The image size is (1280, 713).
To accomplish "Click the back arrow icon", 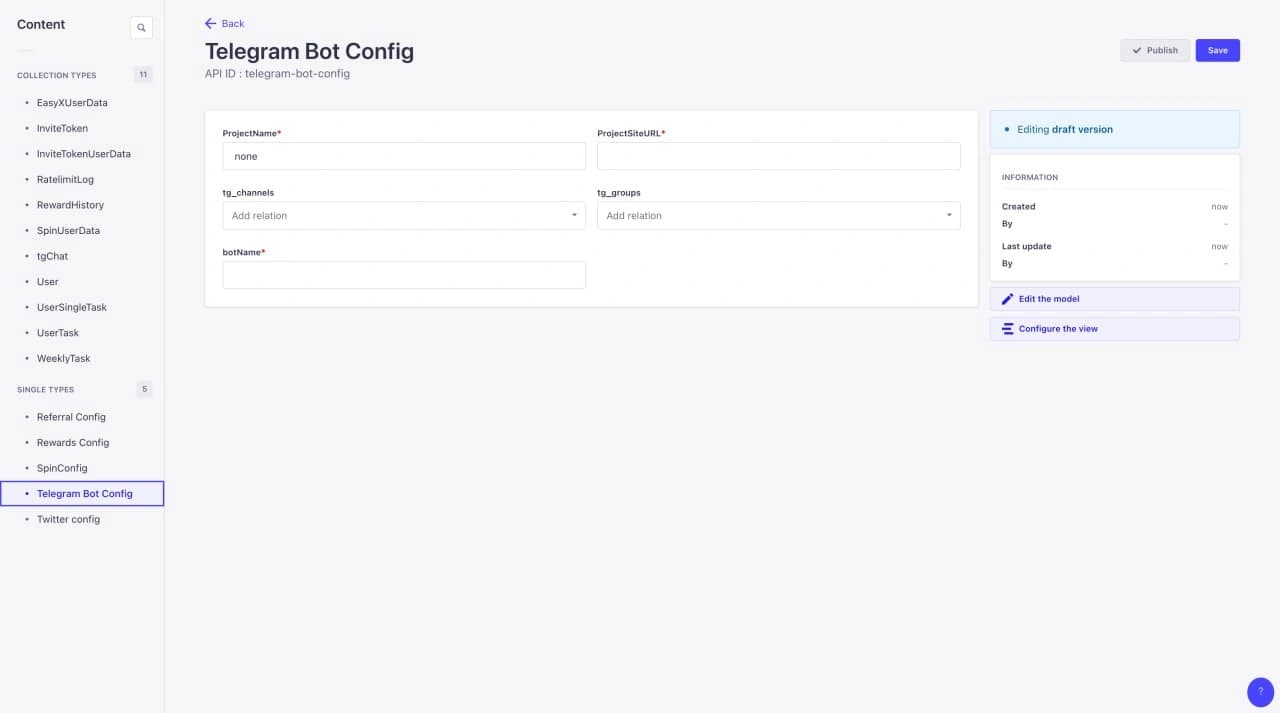I will [210, 23].
